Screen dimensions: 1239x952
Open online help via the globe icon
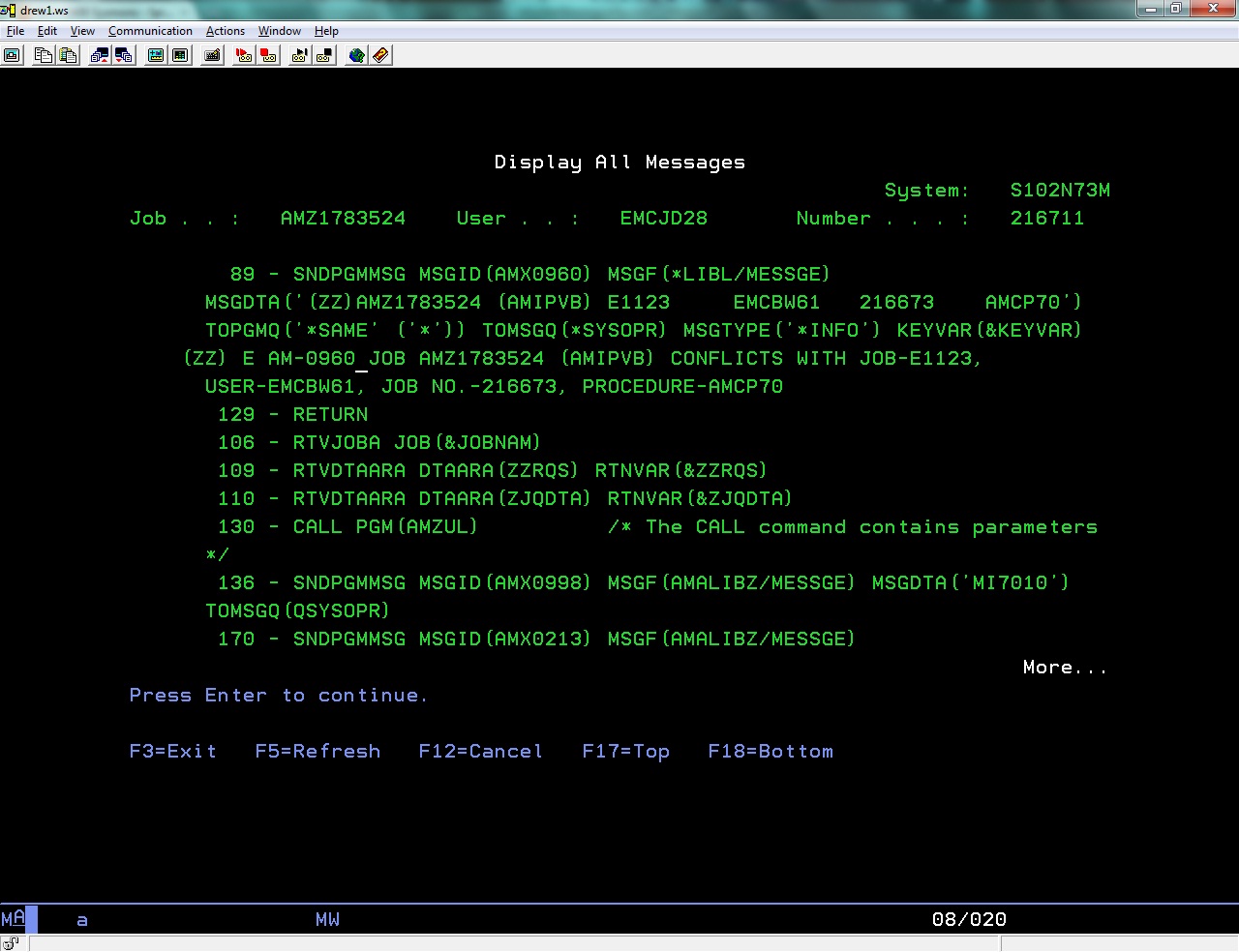point(355,55)
